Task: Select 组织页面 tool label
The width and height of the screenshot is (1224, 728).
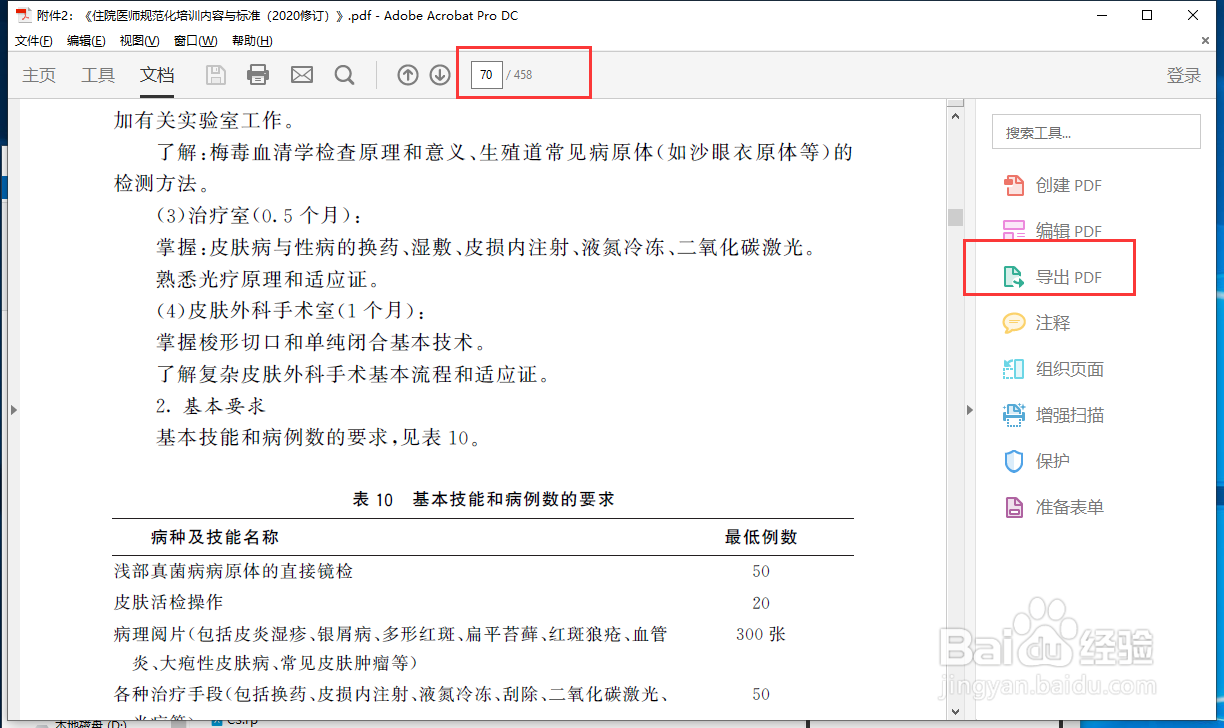Action: pyautogui.click(x=1070, y=369)
